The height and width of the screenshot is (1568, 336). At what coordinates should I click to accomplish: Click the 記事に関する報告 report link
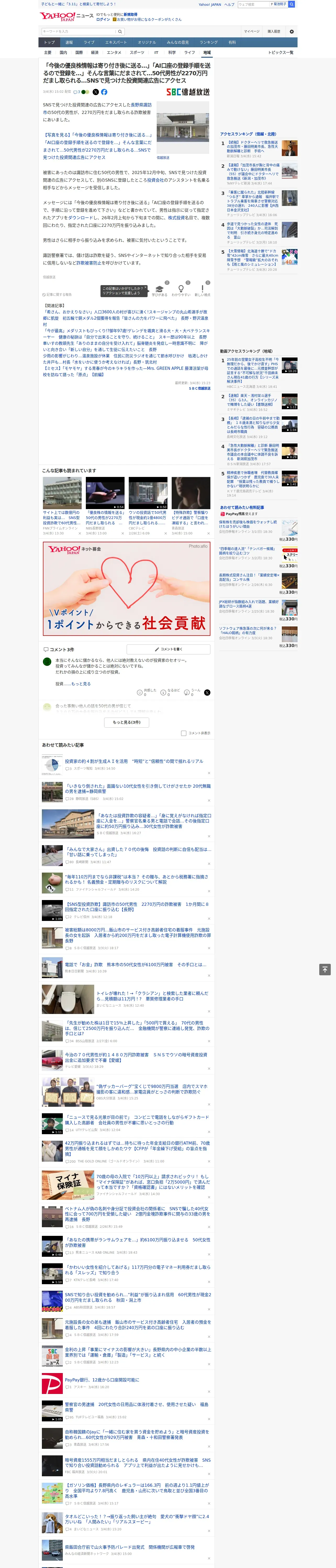tap(57, 295)
